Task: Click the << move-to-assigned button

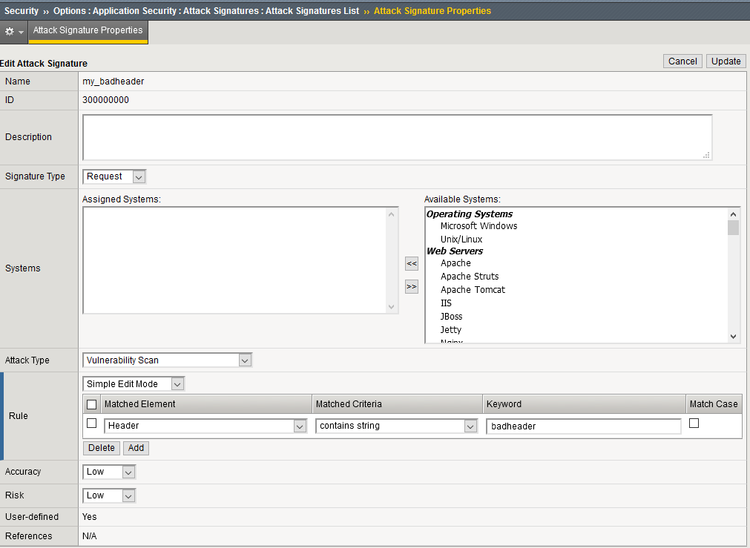Action: tap(411, 263)
